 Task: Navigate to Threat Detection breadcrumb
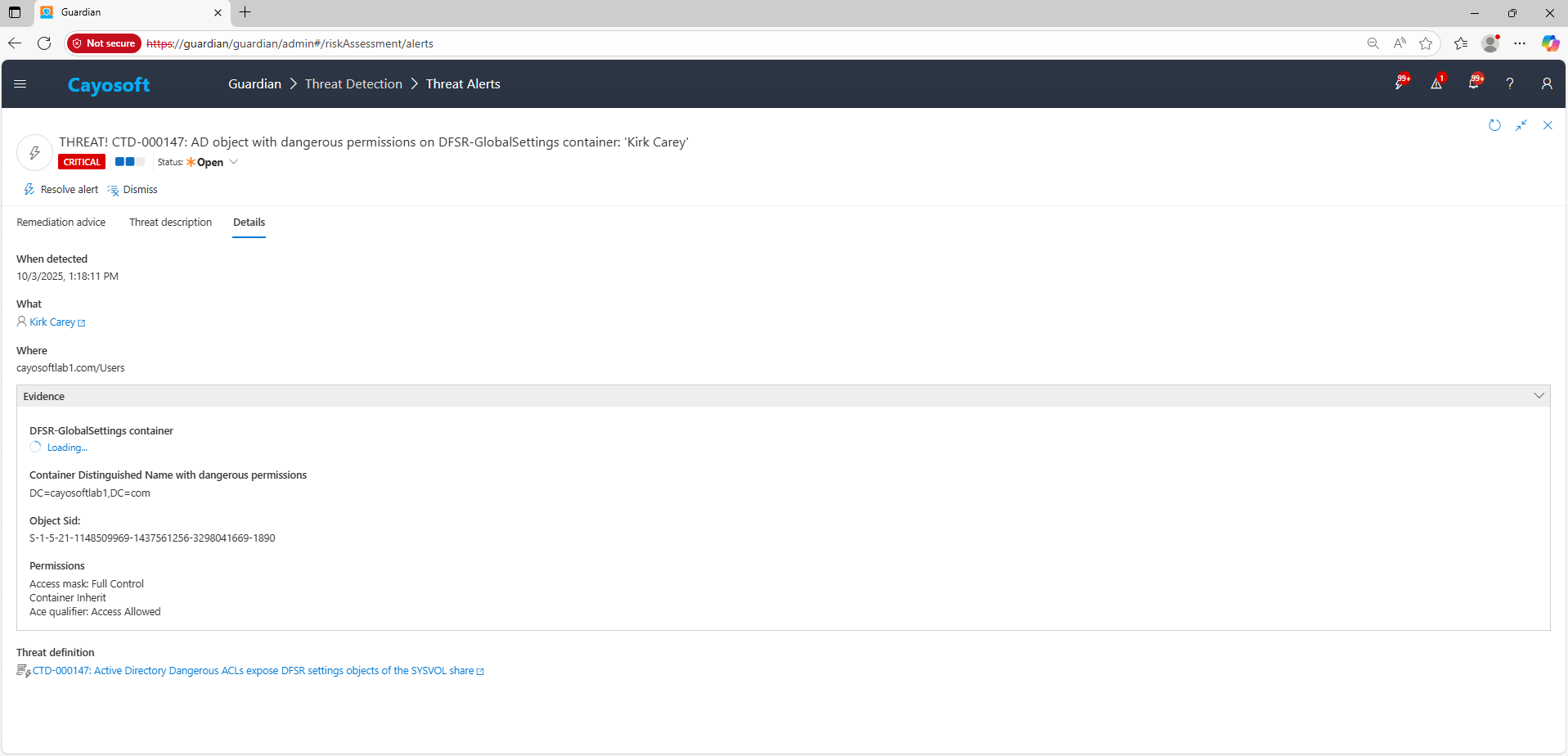(353, 83)
